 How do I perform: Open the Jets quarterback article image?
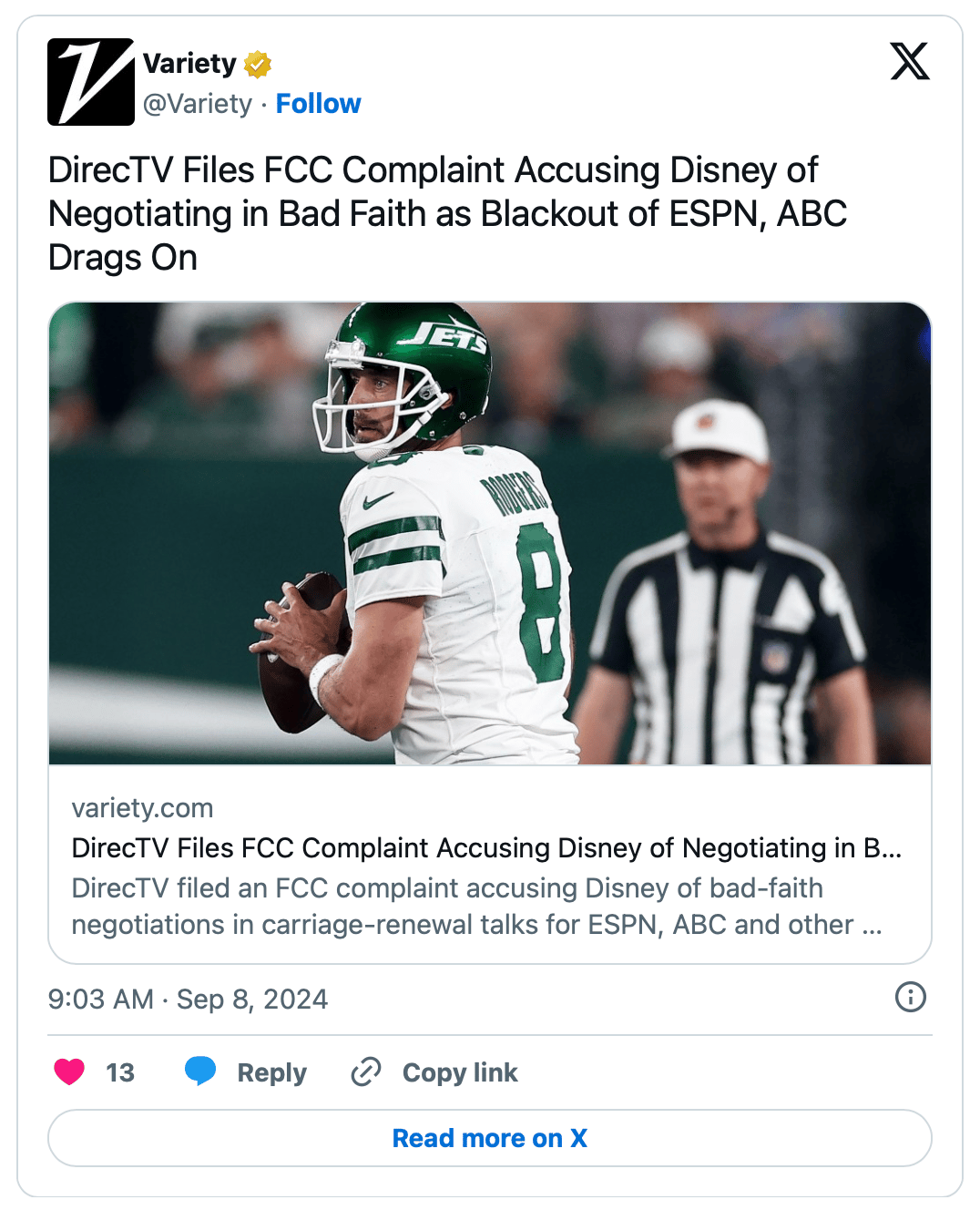point(490,533)
